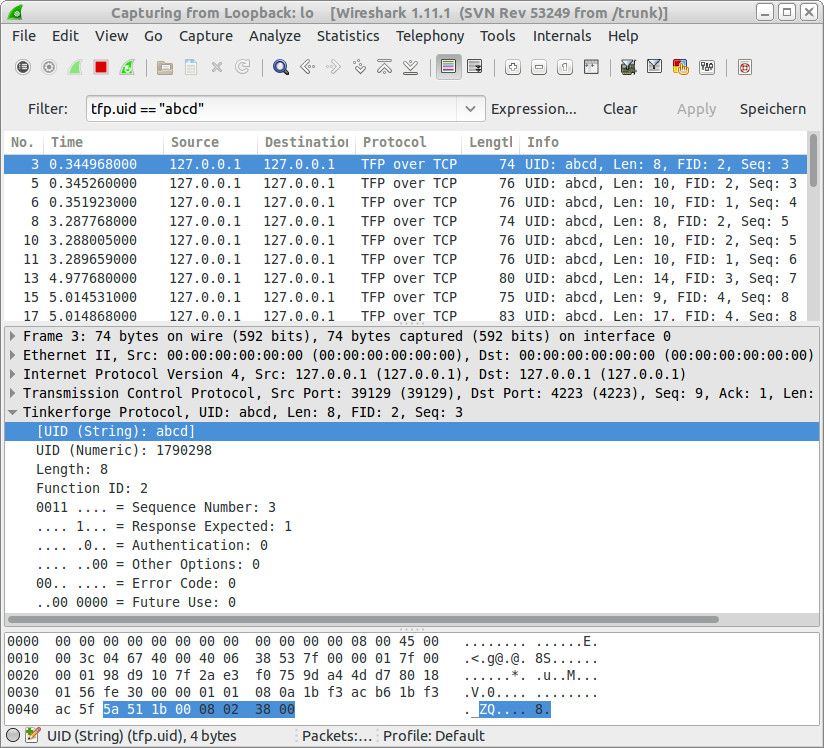Open the Statistics menu
The width and height of the screenshot is (824, 748).
tap(347, 36)
